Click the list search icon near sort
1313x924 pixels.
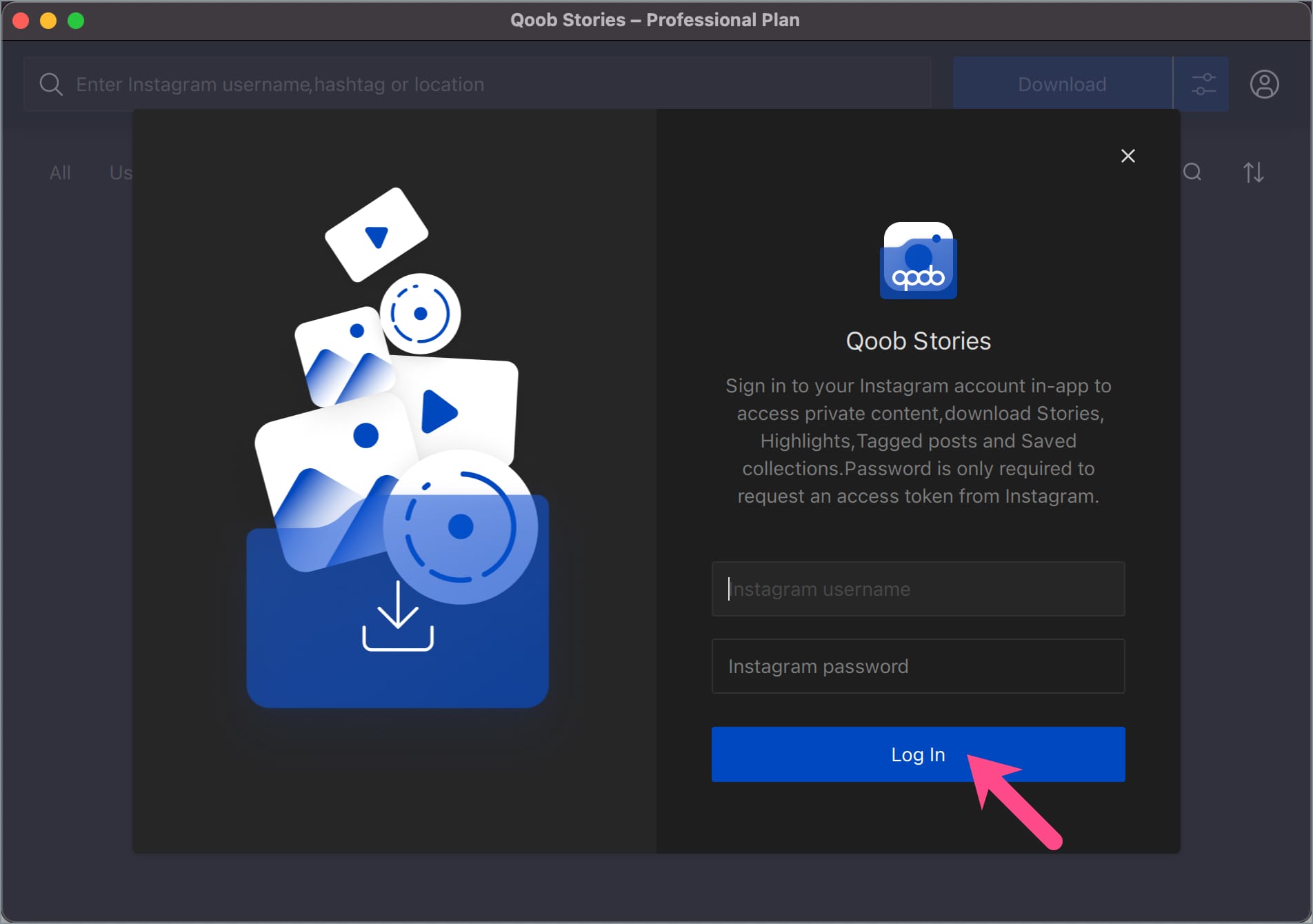(1192, 172)
